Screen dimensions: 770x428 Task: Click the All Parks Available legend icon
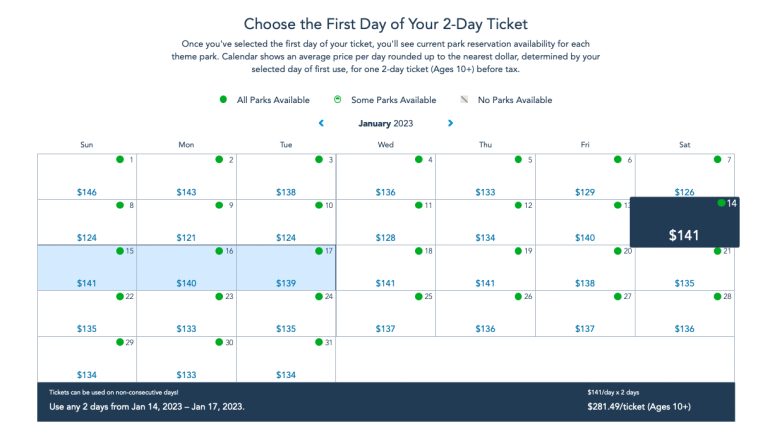pos(223,100)
